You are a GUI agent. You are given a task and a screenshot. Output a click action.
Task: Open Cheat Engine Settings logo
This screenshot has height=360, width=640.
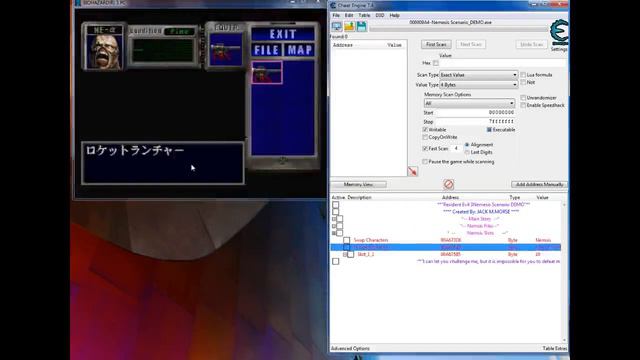click(x=559, y=33)
